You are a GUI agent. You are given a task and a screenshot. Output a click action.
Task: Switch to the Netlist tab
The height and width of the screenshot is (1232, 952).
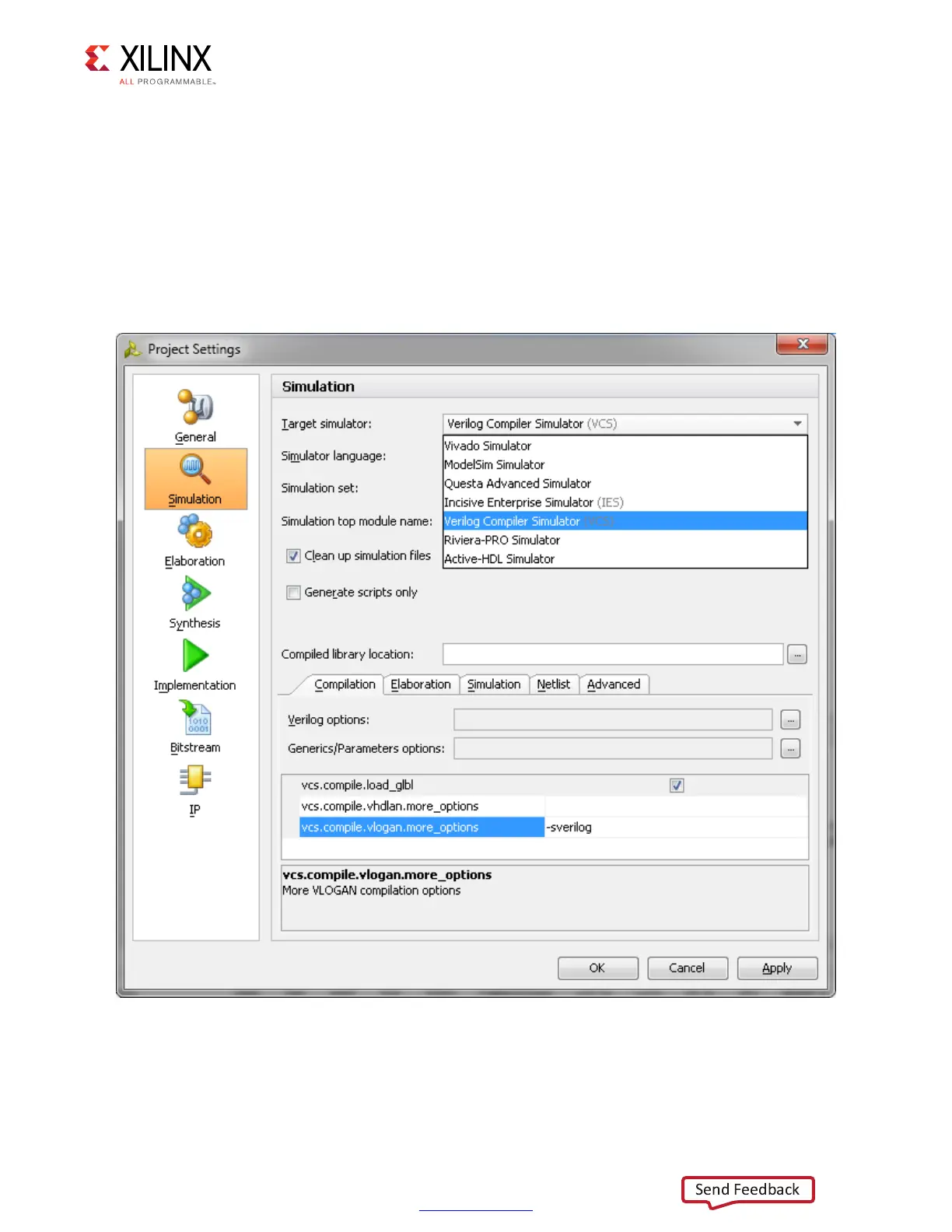(x=554, y=684)
